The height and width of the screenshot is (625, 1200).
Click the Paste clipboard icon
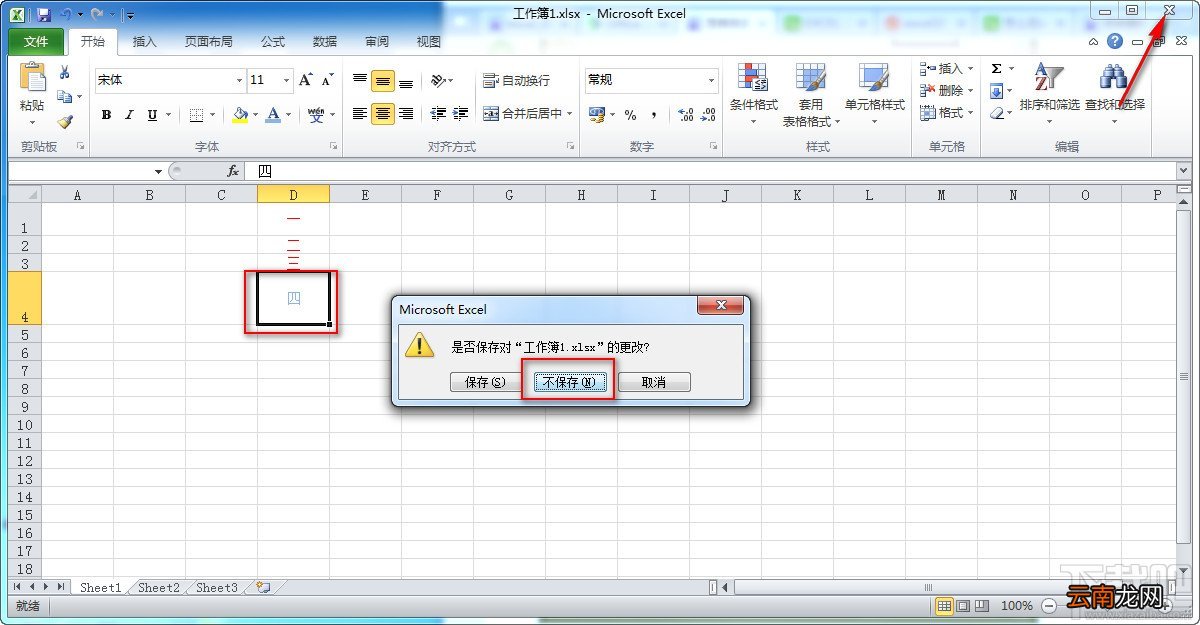[33, 78]
